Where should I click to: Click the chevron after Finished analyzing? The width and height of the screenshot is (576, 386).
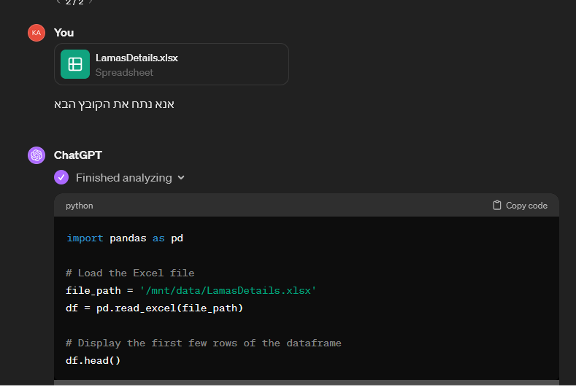click(x=181, y=178)
